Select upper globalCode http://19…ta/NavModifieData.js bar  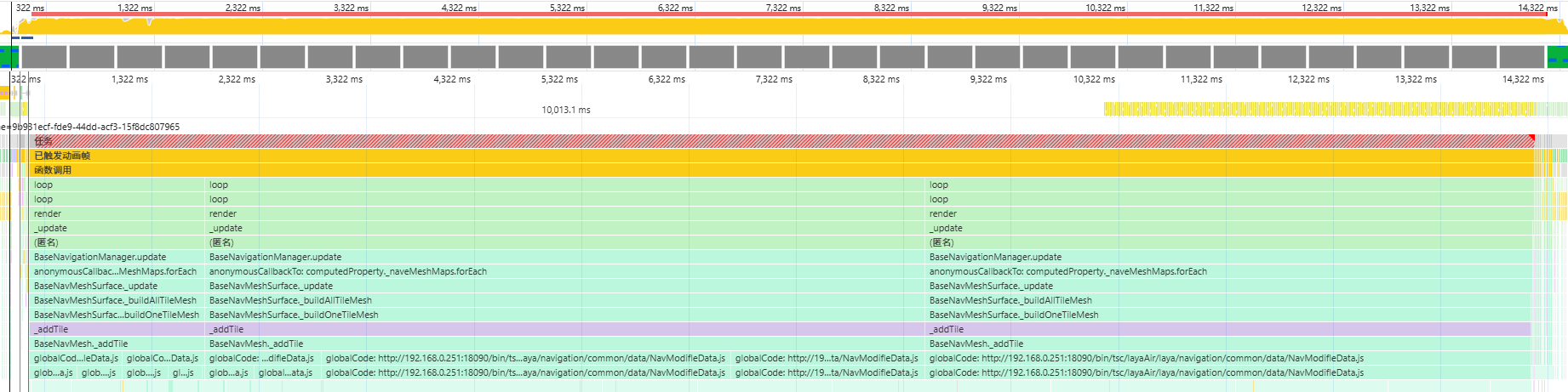click(826, 358)
